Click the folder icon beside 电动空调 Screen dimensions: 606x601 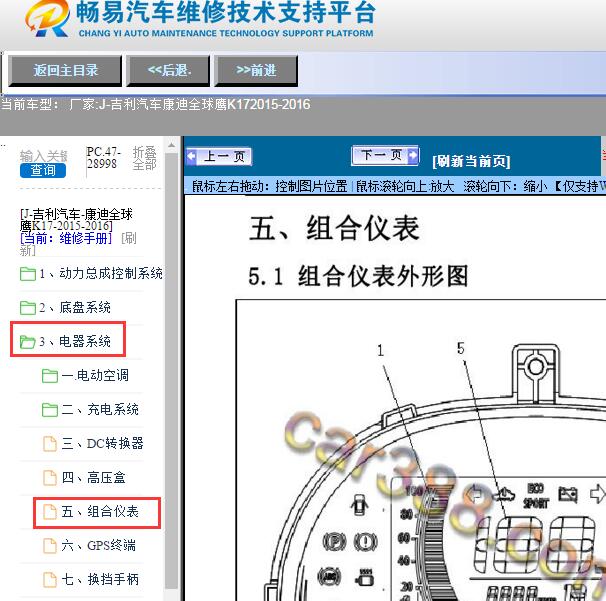click(50, 376)
